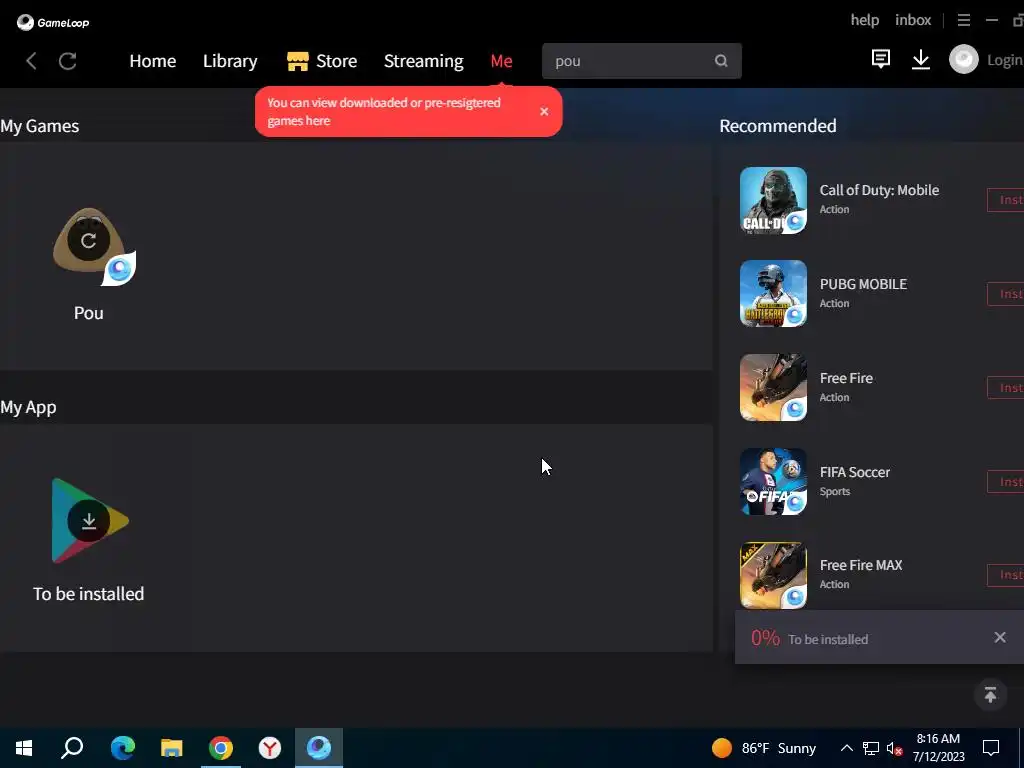Open the Store tab
Image resolution: width=1024 pixels, height=768 pixels.
[x=322, y=61]
